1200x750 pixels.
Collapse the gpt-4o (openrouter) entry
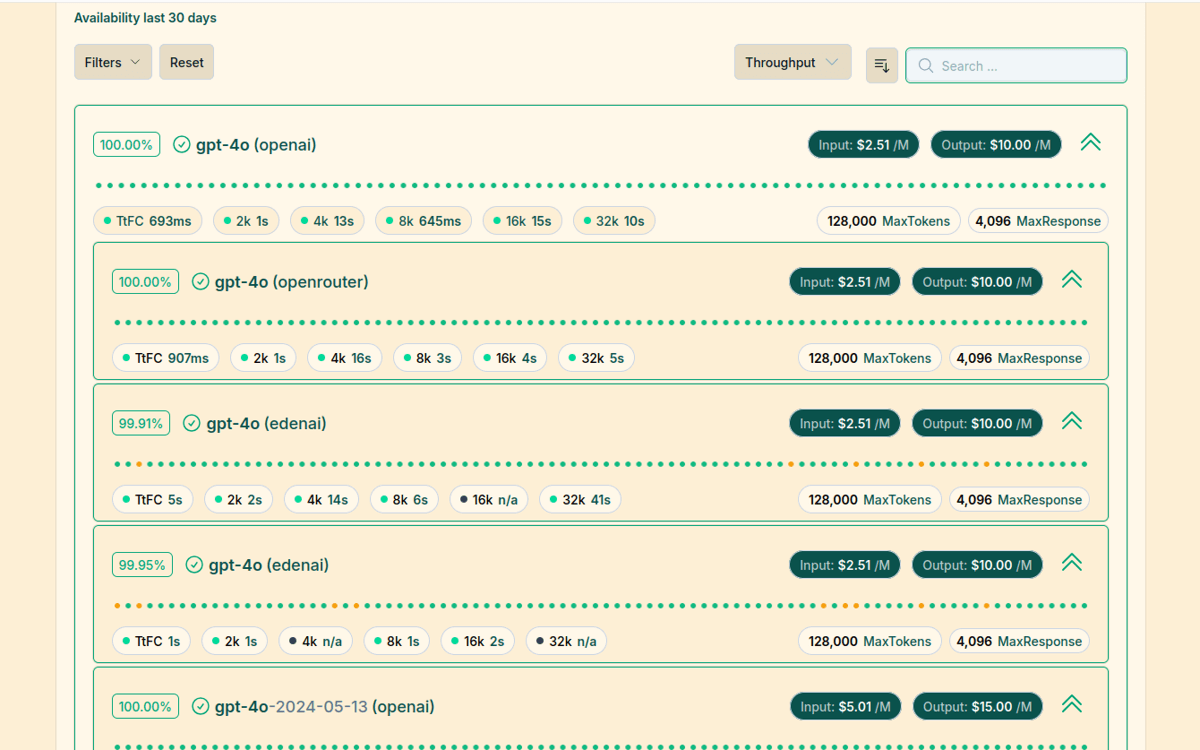point(1071,280)
